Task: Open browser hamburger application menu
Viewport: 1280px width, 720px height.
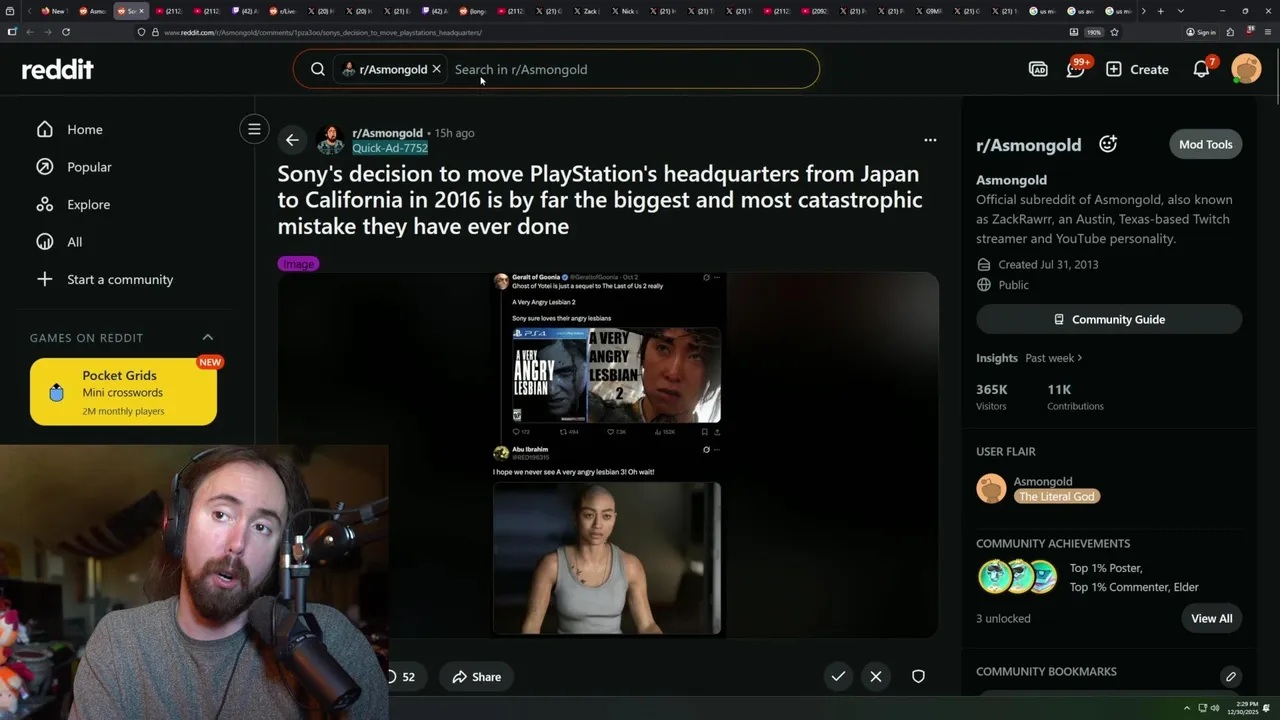Action: click(x=1266, y=32)
